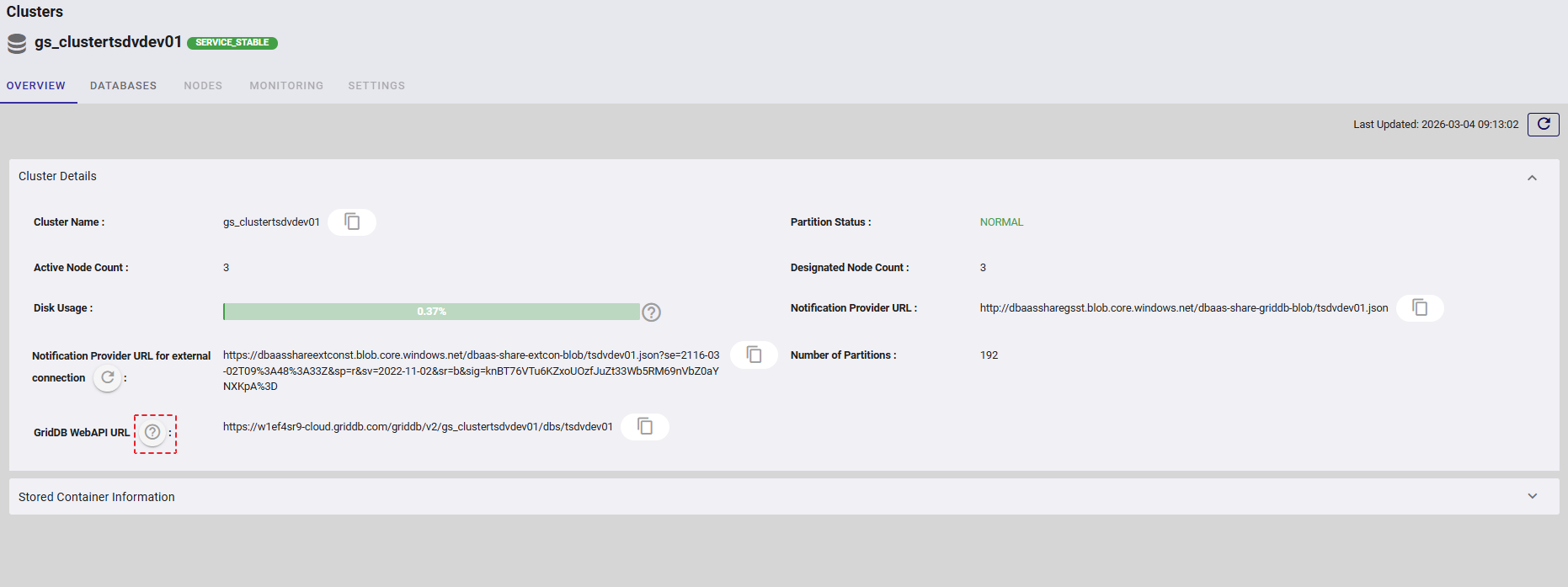Select the gs_clustertsdvdev01 header title
This screenshot has width=1568, height=587.
click(x=108, y=42)
